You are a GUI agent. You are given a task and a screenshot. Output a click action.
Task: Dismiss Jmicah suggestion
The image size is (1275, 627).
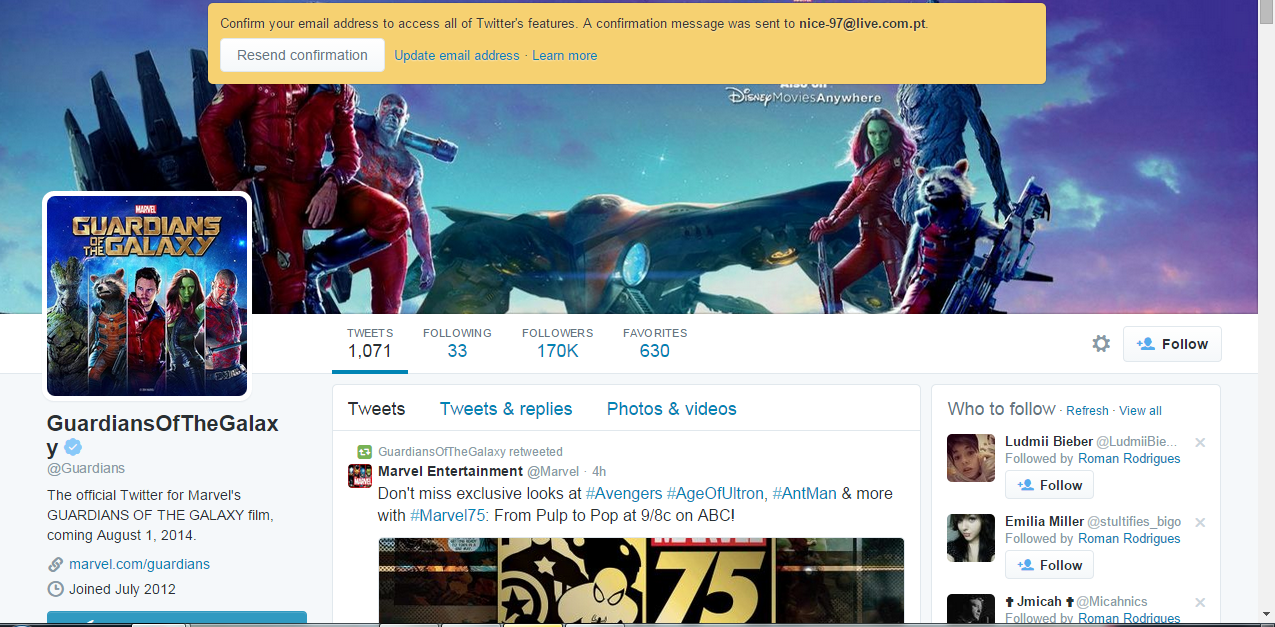pyautogui.click(x=1200, y=602)
